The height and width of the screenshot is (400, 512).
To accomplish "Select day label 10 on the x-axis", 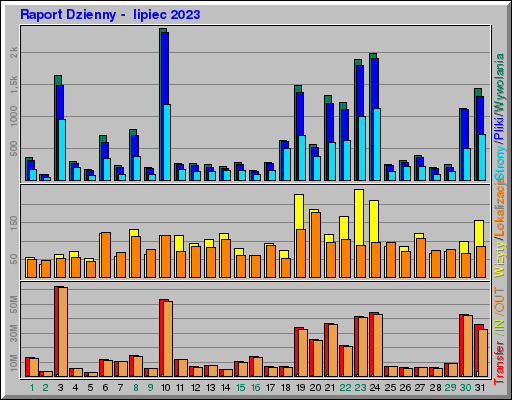I will [165, 388].
